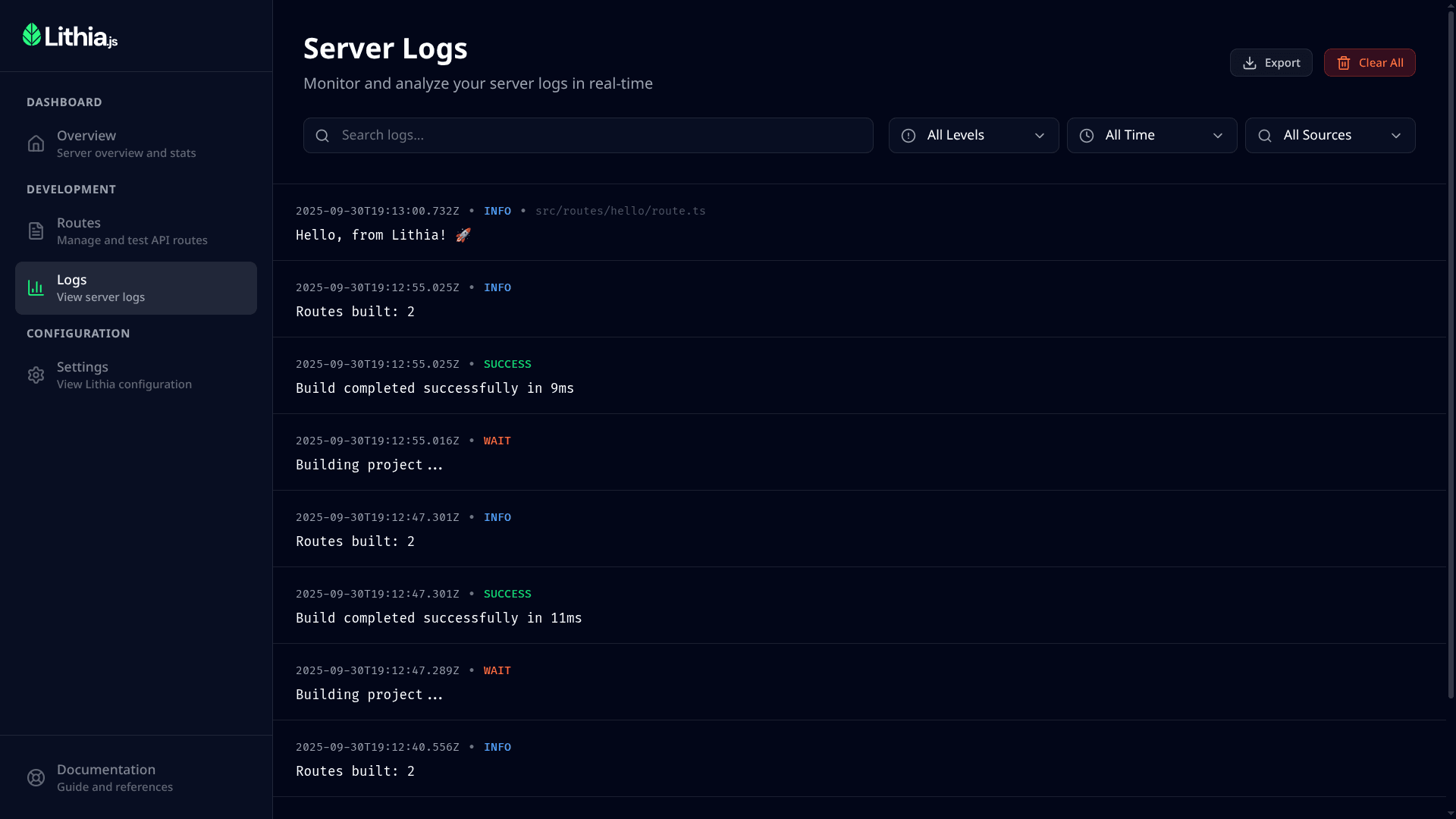Image resolution: width=1456 pixels, height=819 pixels.
Task: Click the clock icon in All Time filter
Action: [x=1087, y=136]
